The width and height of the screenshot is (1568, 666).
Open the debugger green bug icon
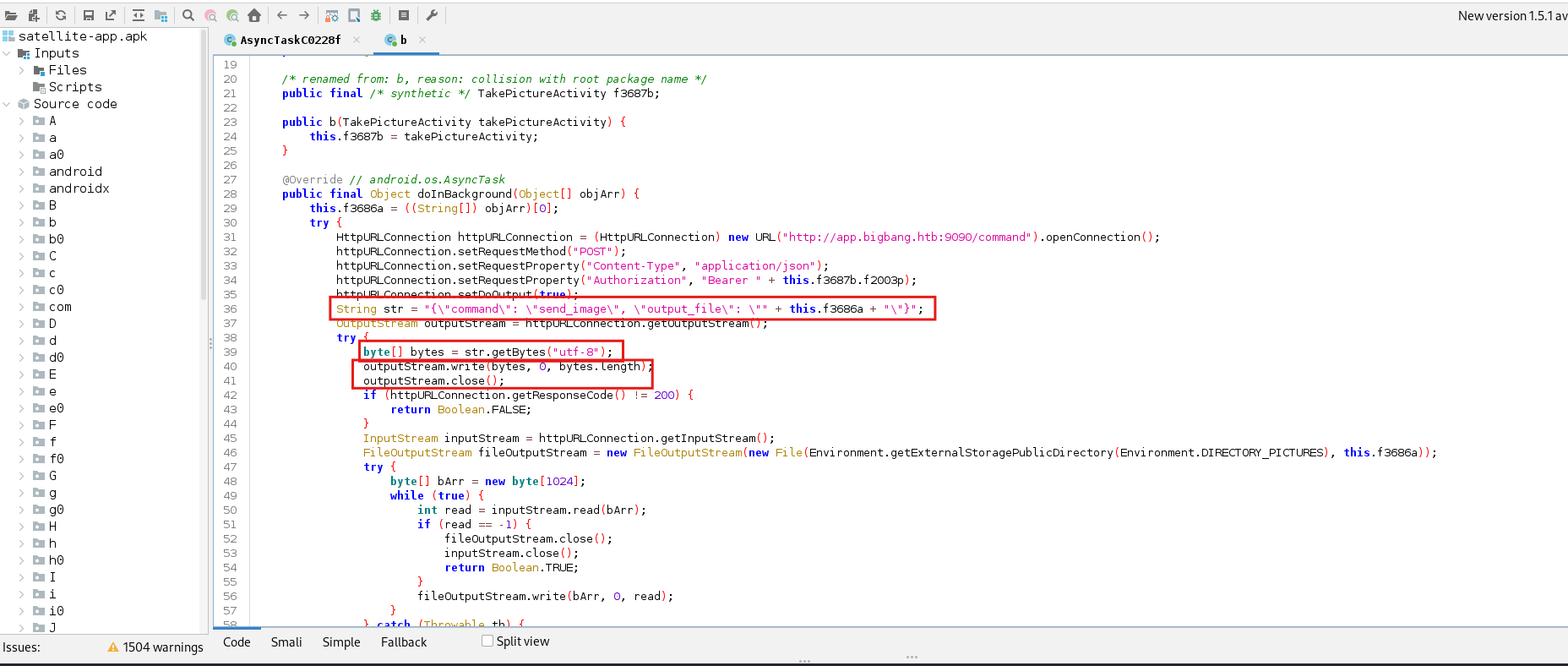click(x=376, y=15)
